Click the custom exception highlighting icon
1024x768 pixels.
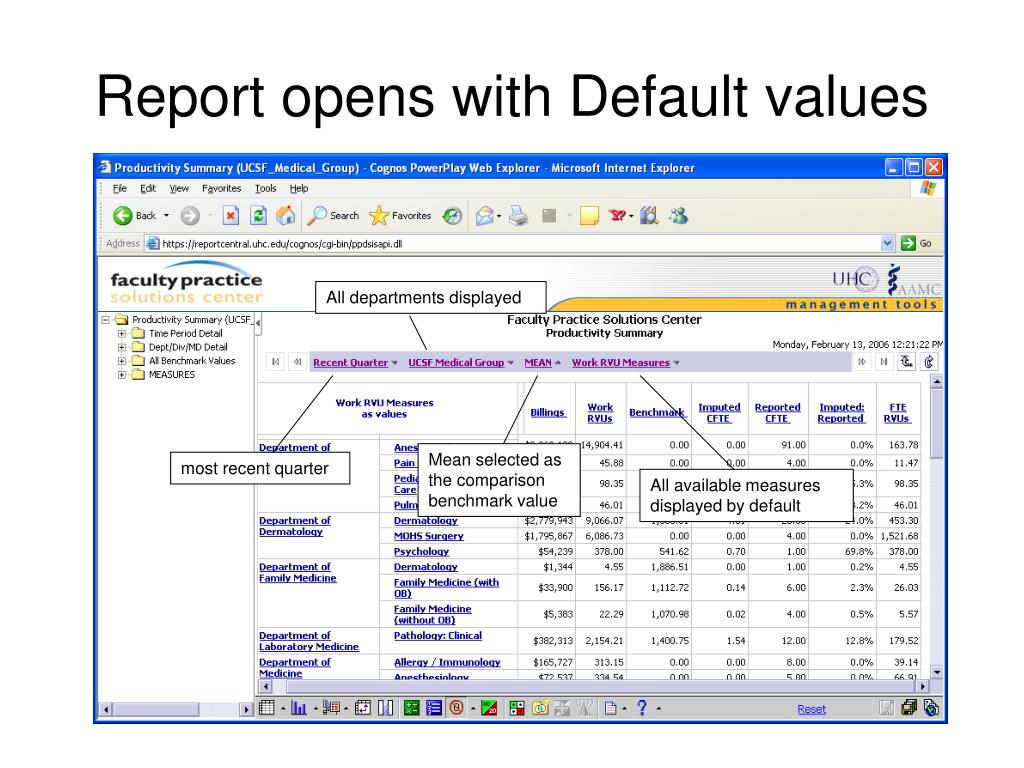(517, 708)
